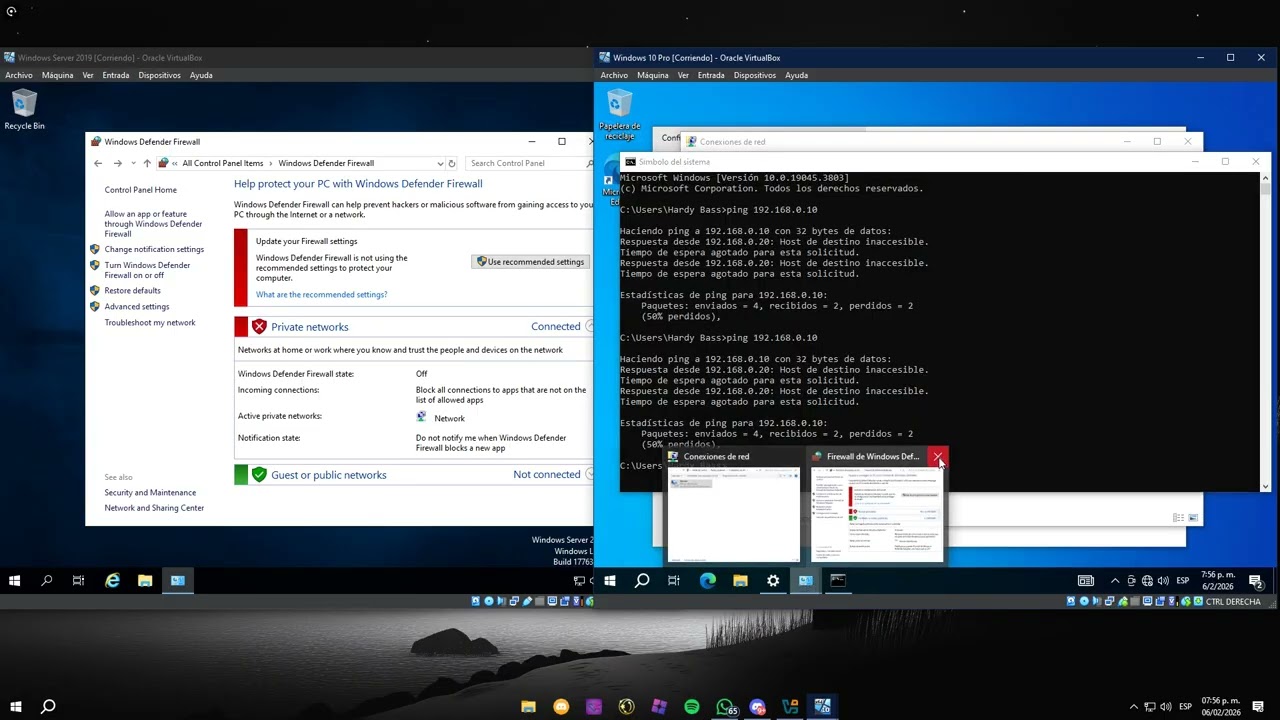Launch Microsoft Edge from Windows 10 VM taskbar
The image size is (1280, 720).
[x=708, y=580]
